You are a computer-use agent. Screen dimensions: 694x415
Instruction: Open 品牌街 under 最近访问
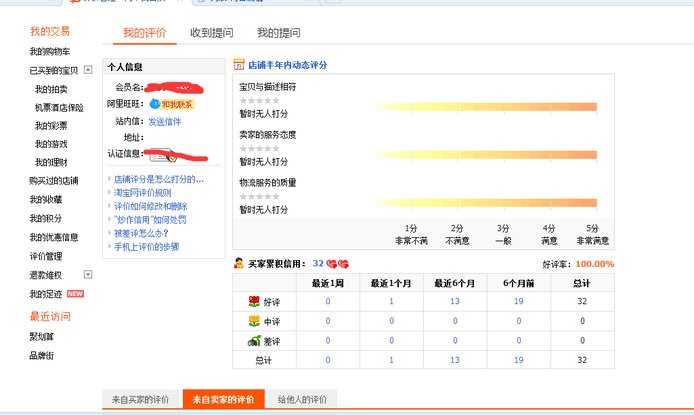click(41, 356)
